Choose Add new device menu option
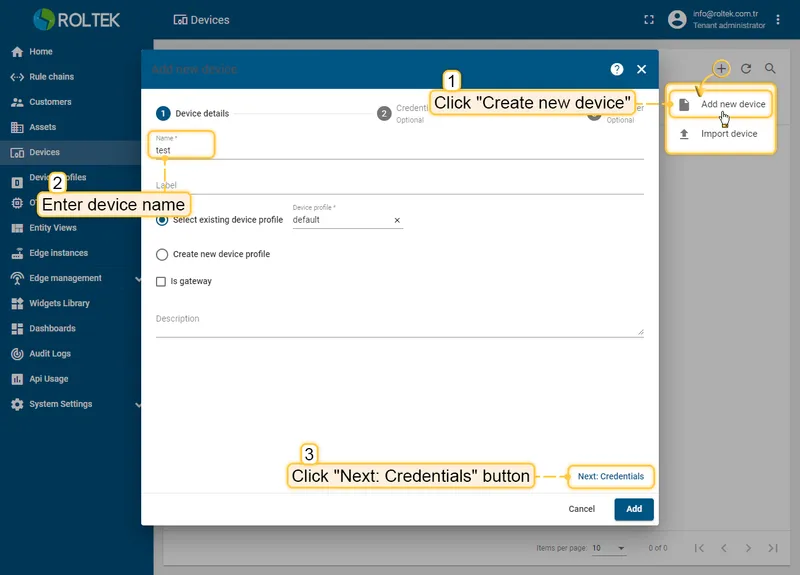The height and width of the screenshot is (575, 800). [x=720, y=104]
